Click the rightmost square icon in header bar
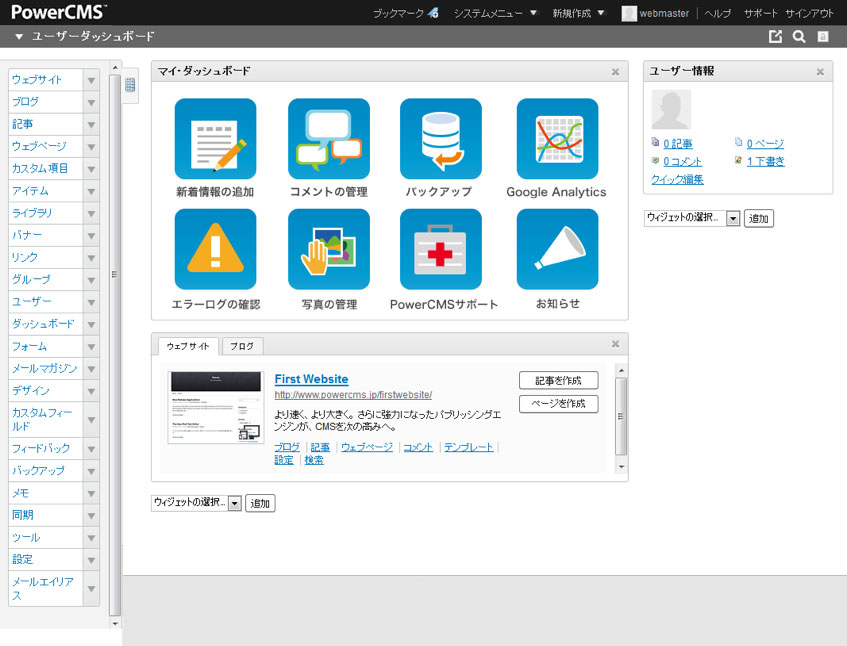This screenshot has height=646, width=847. click(823, 36)
